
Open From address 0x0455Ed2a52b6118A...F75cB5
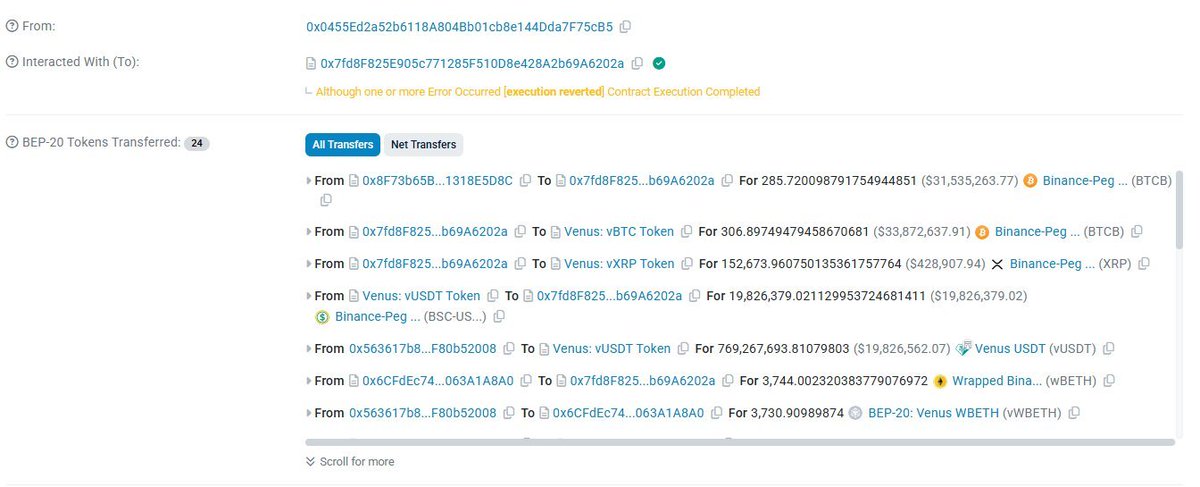[x=459, y=27]
